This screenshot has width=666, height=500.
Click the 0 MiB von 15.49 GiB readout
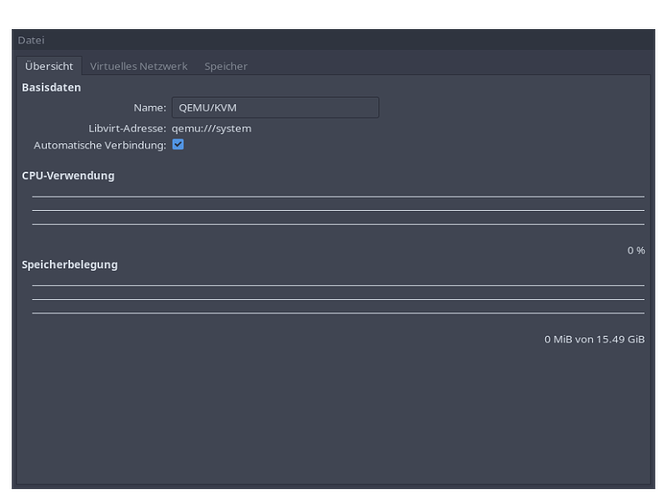click(594, 340)
